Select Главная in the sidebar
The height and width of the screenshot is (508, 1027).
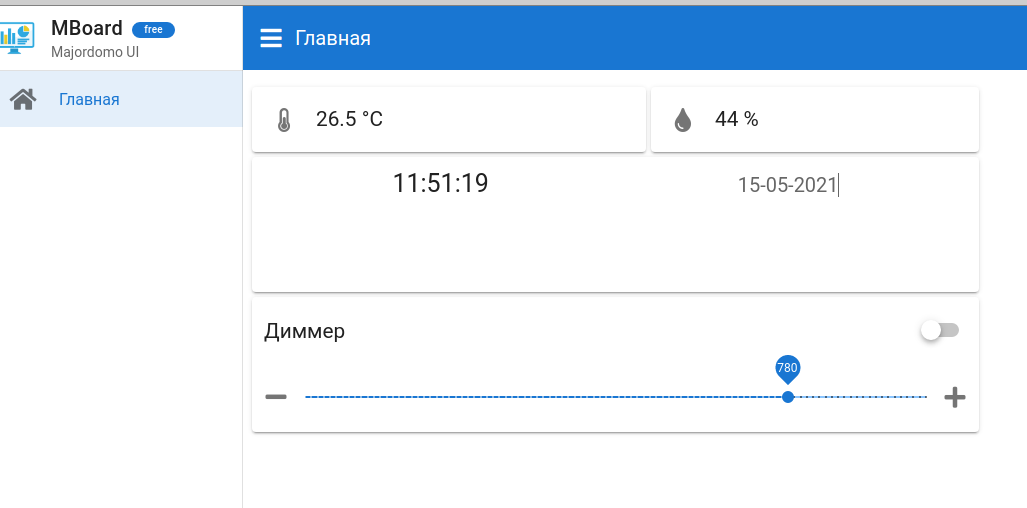(x=89, y=99)
